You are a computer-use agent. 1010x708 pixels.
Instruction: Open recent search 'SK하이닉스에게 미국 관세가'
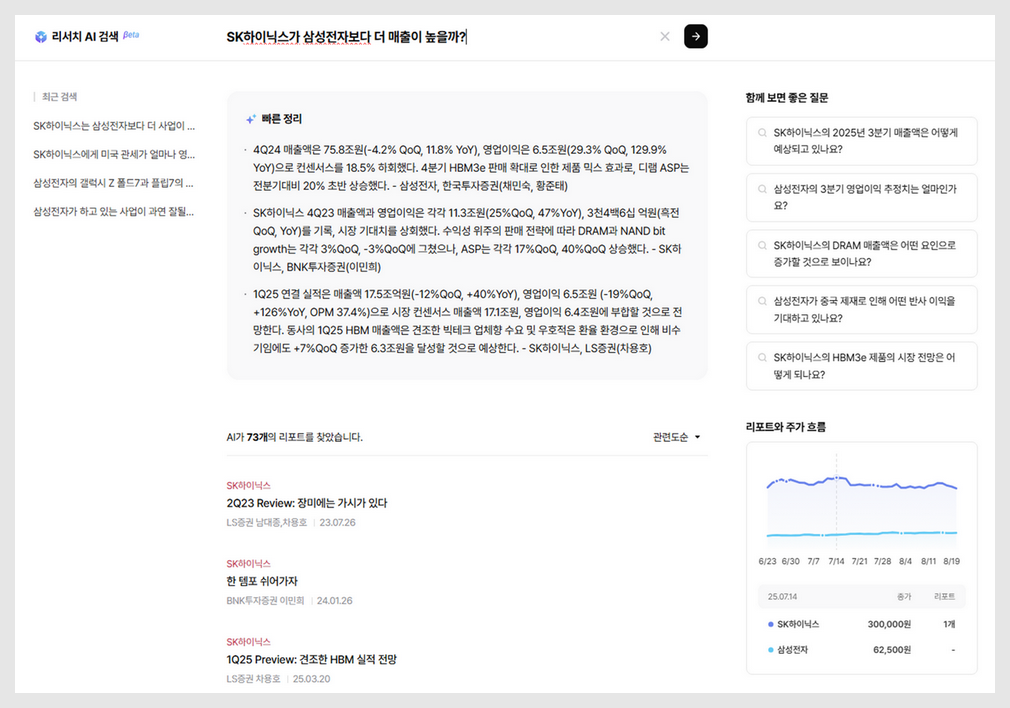[114, 155]
